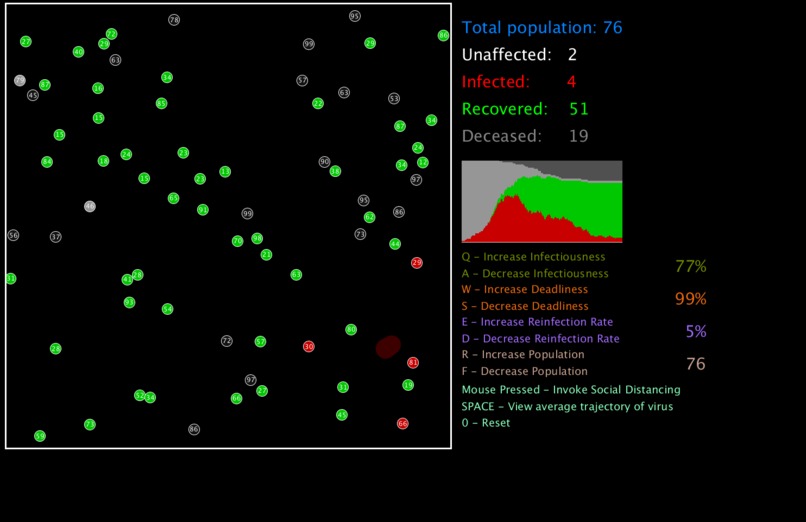Select the green recovered circle 98
This screenshot has width=806, height=522.
coord(257,238)
